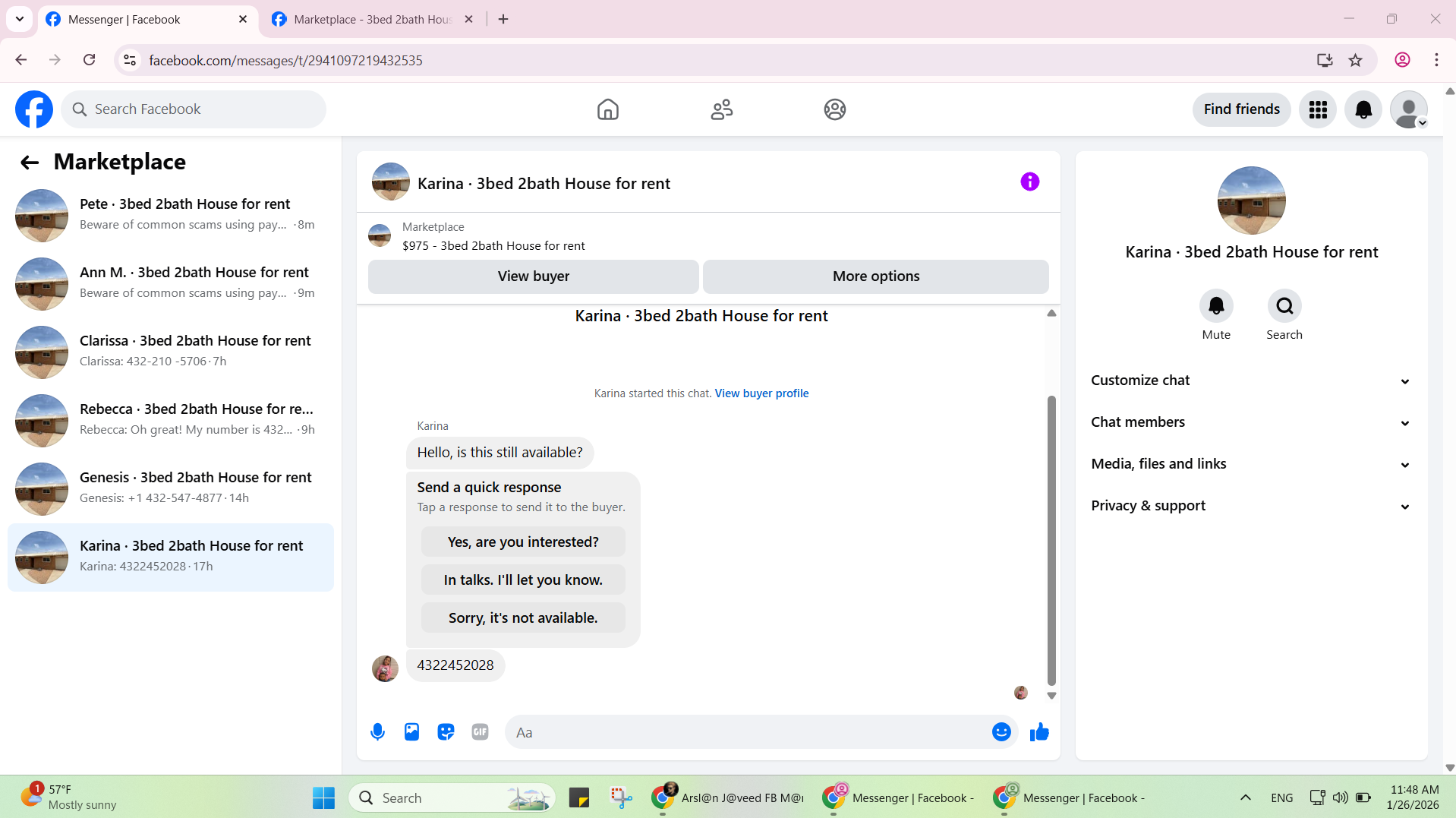Go back using the Marketplace back arrow

point(30,162)
